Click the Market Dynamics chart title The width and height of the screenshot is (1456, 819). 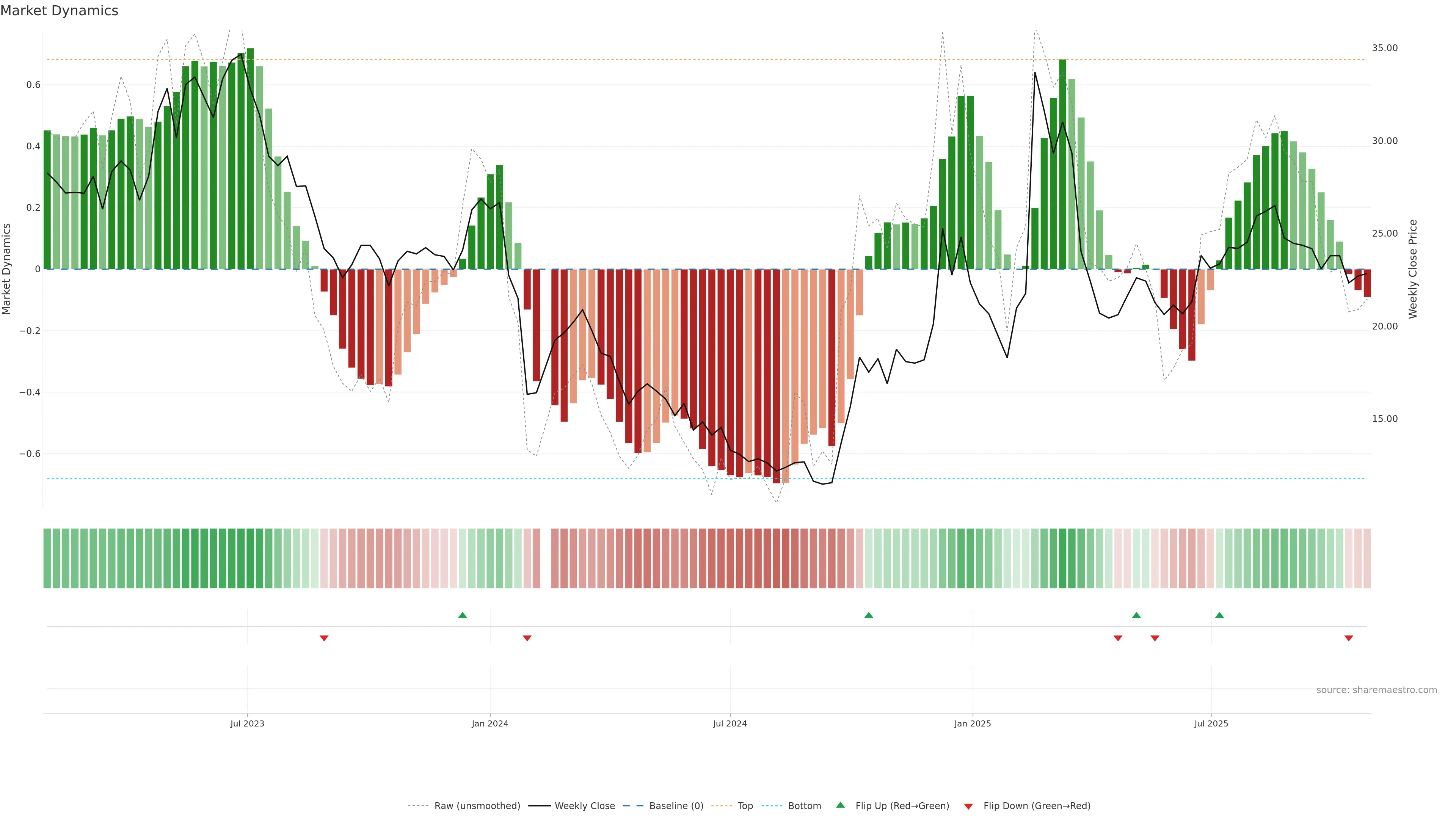[60, 11]
